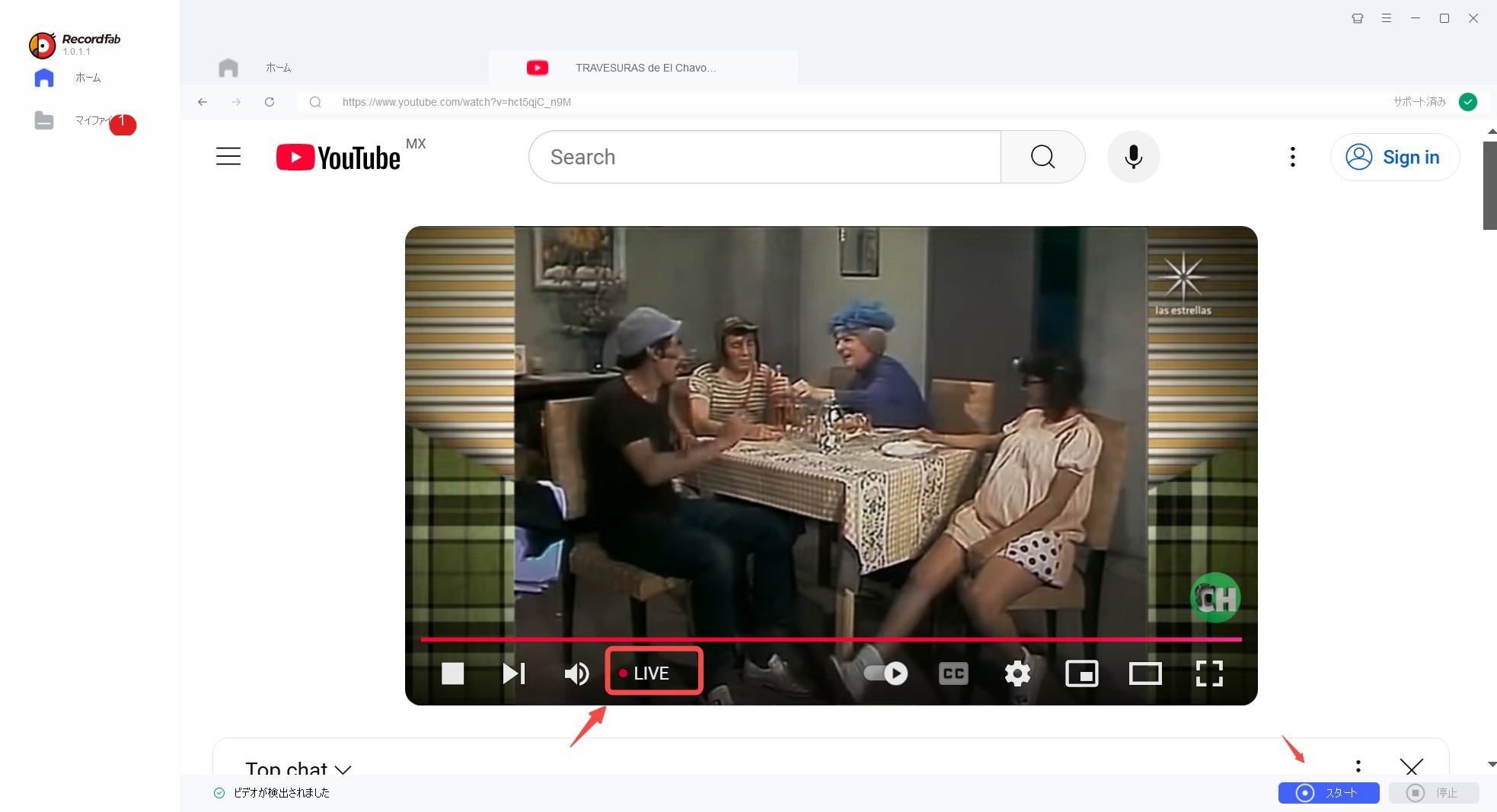The height and width of the screenshot is (812, 1497).
Task: Open the Recordfab shop icon in title bar
Action: point(1358,18)
